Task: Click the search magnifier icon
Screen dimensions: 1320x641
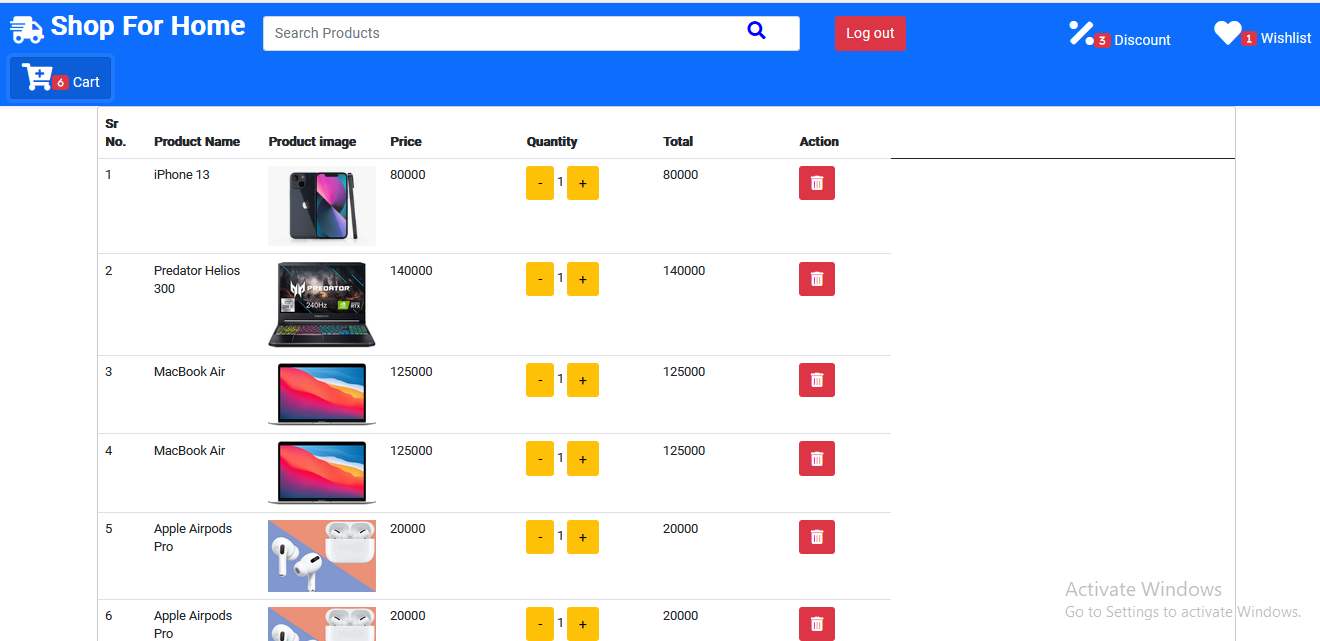Action: click(x=757, y=31)
